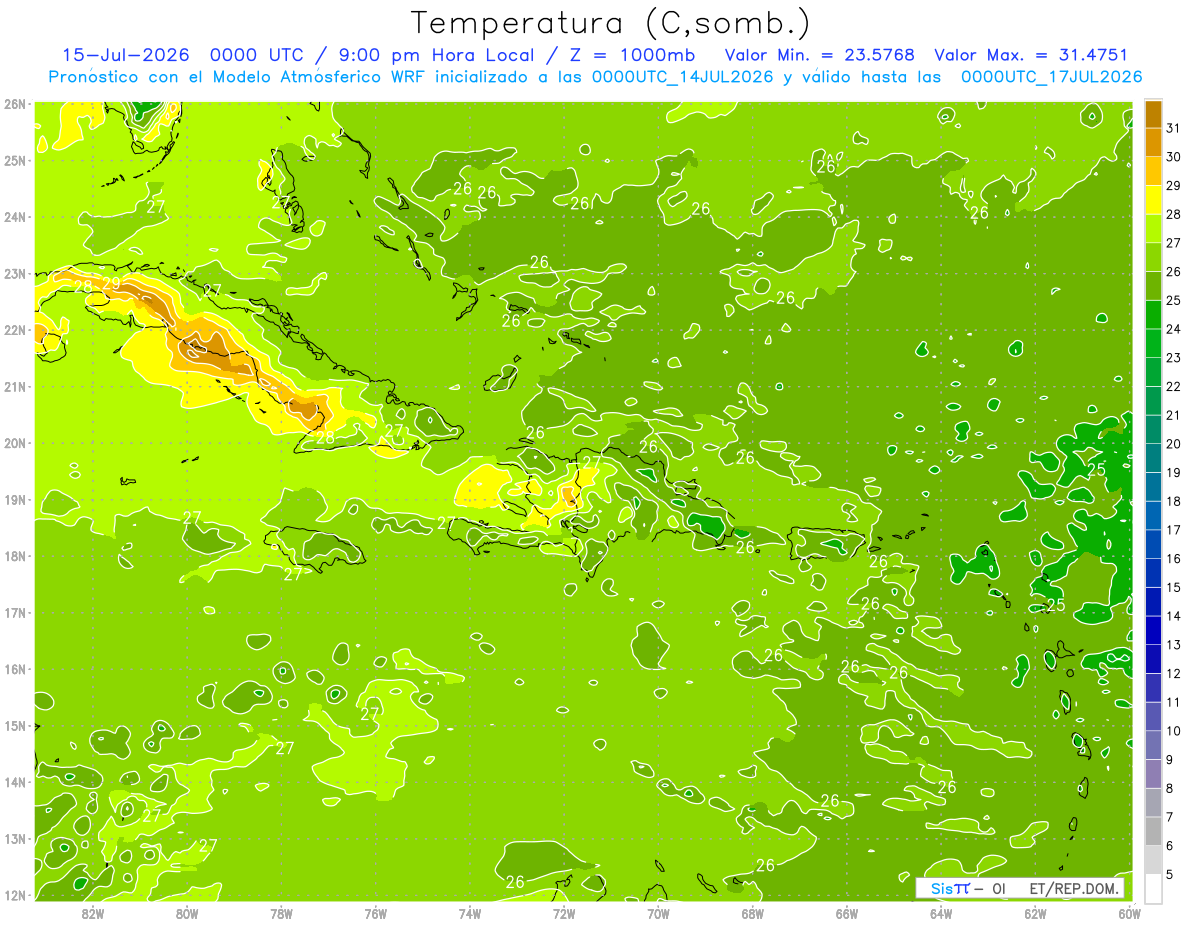Viewport: 1200px width, 927px height.
Task: Click the valid-until time "0000UTC_17JUL2026"
Action: click(x=1051, y=76)
